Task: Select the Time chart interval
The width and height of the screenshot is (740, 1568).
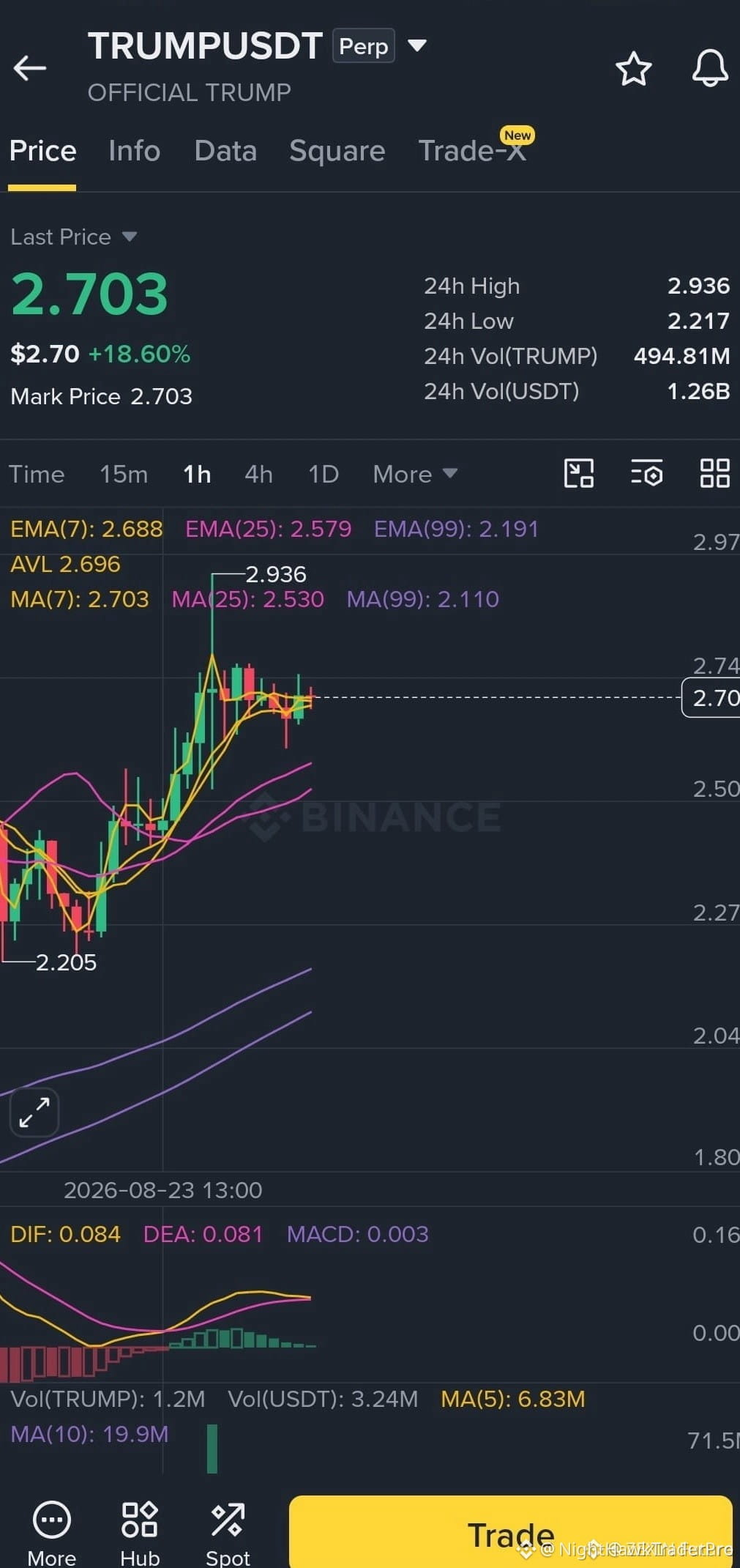Action: coord(37,475)
